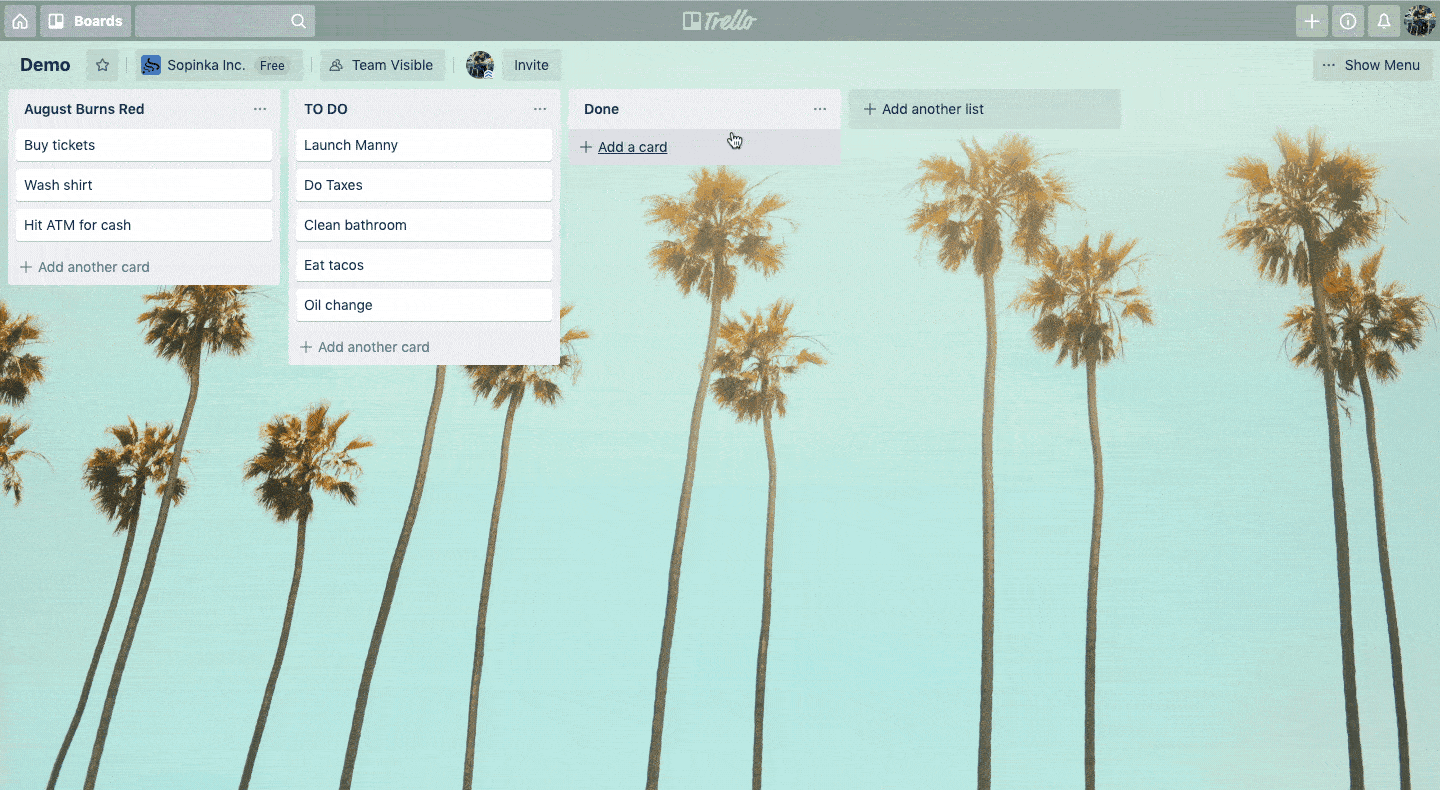
Task: Open TO DO list actions ellipsis
Action: (x=540, y=109)
